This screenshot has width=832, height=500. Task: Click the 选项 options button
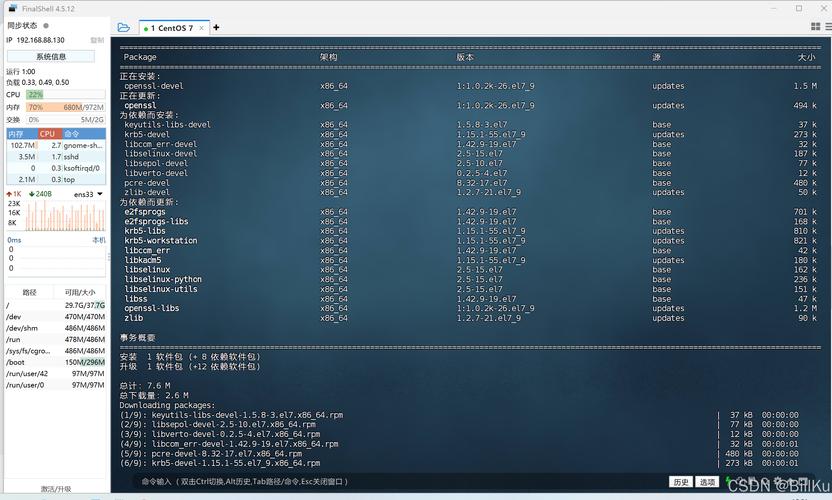coord(707,482)
